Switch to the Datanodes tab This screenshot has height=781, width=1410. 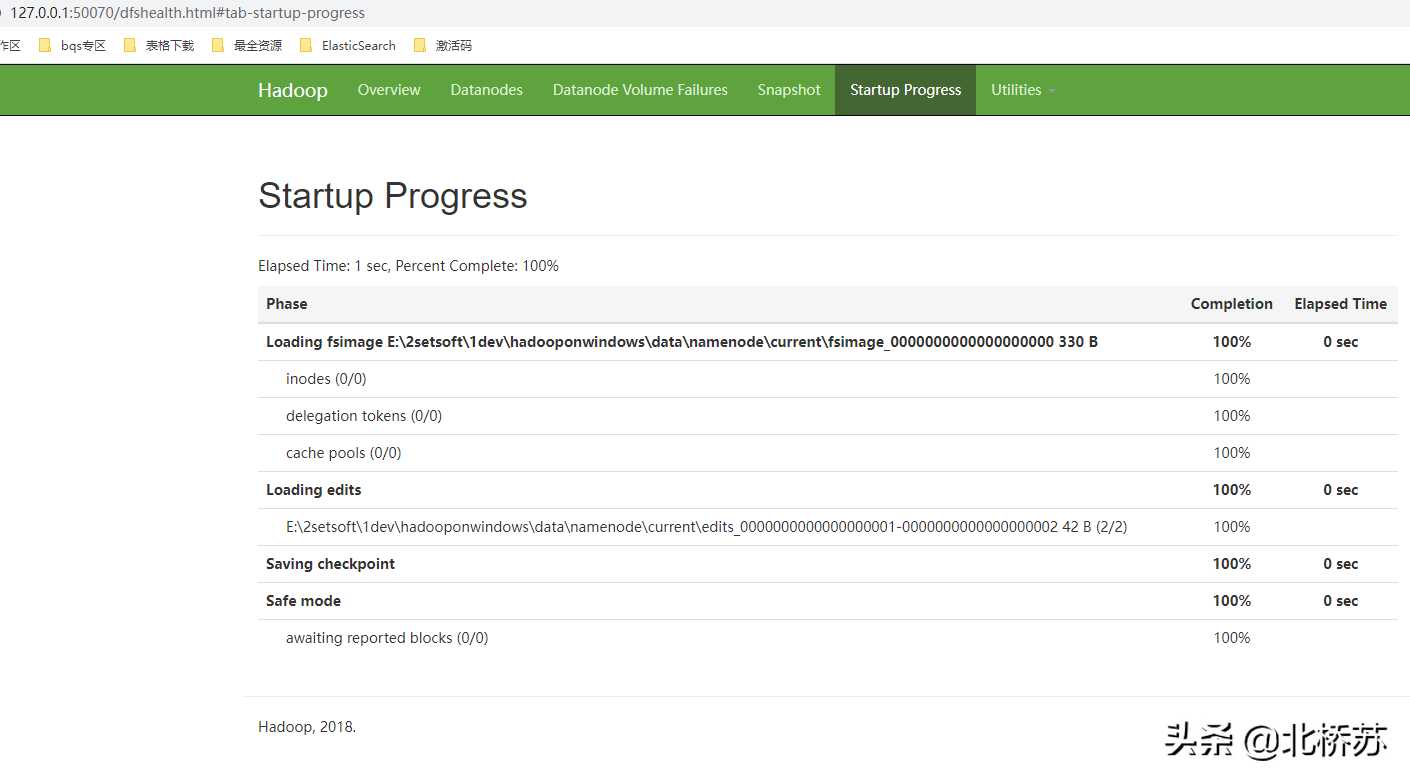[487, 90]
